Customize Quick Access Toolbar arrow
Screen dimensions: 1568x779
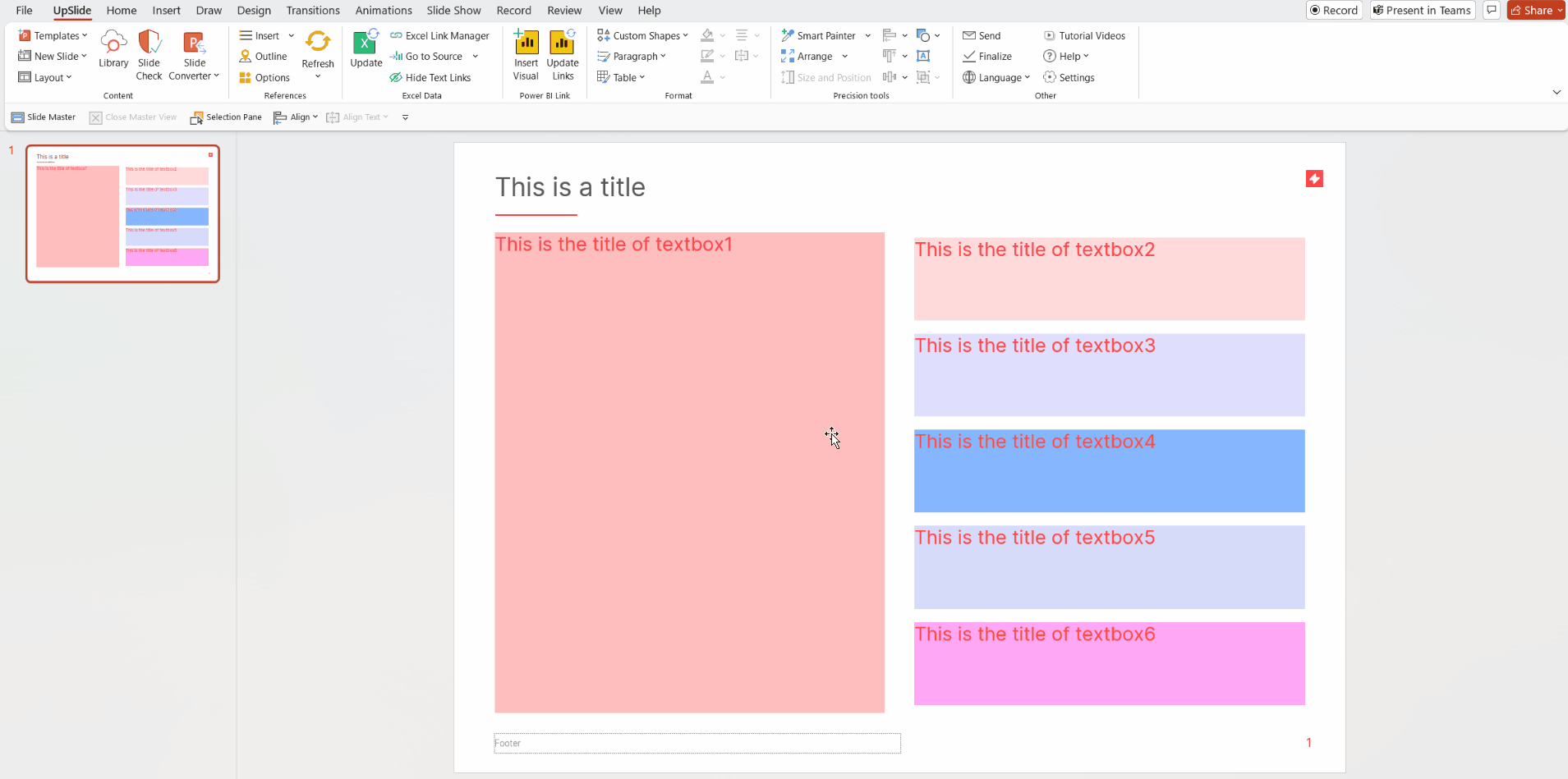(405, 117)
